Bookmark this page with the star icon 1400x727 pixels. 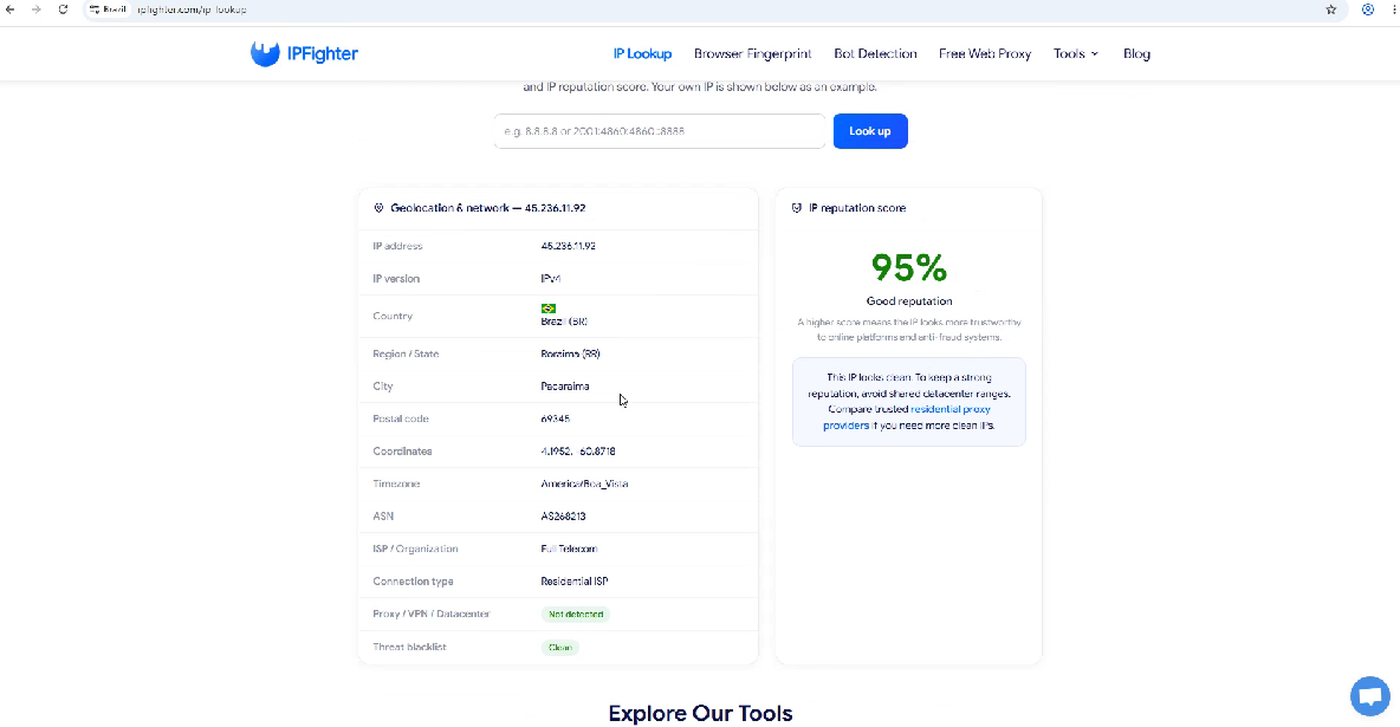pos(1331,10)
